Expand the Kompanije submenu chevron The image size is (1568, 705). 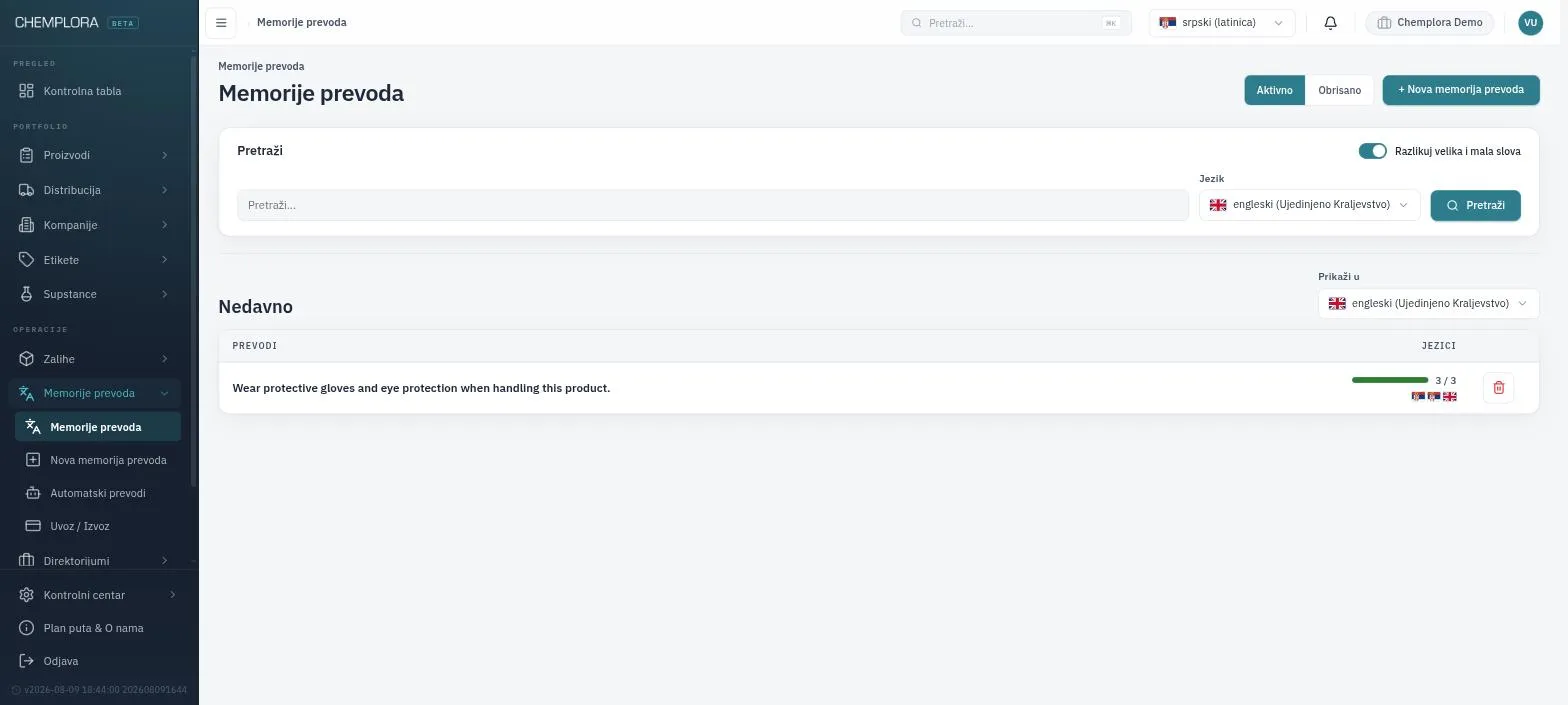click(164, 225)
